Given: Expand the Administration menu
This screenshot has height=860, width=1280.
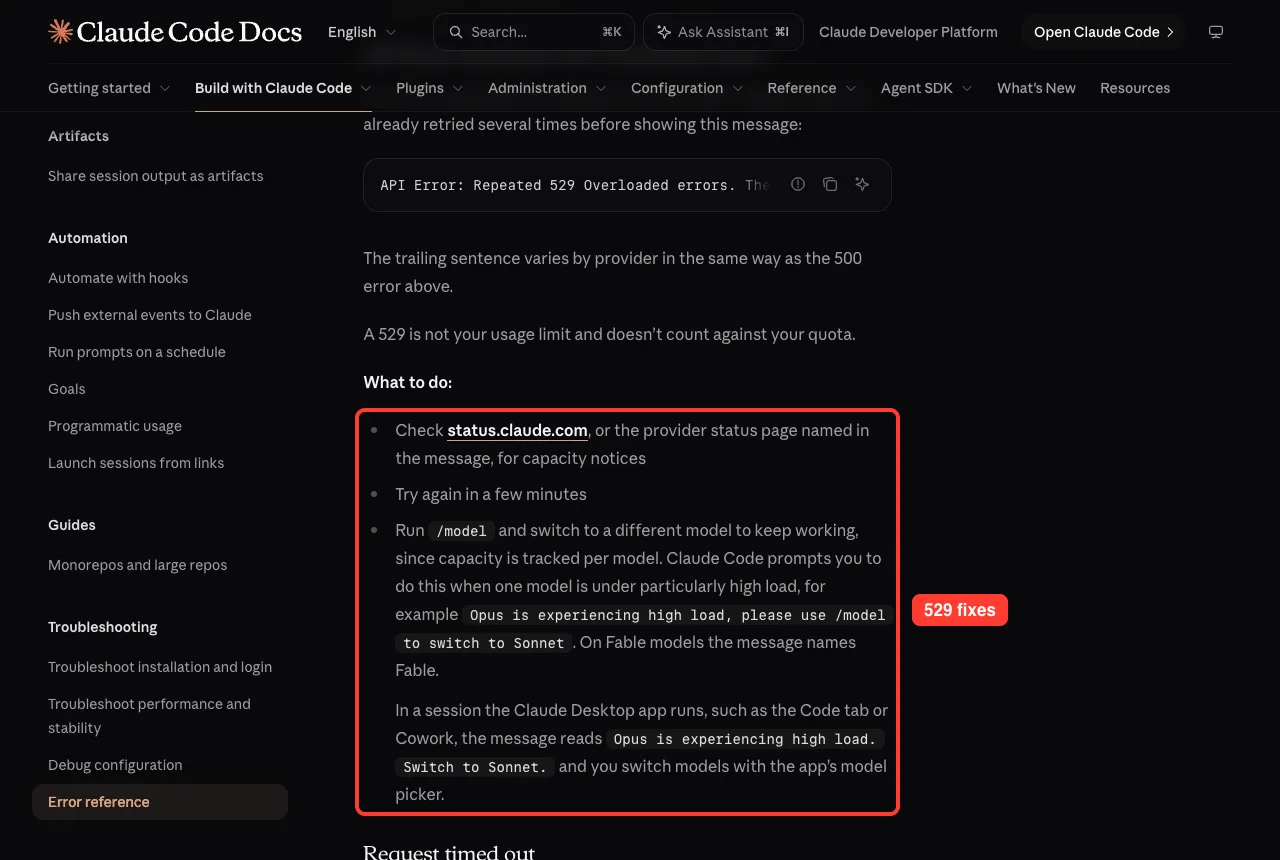Looking at the screenshot, I should (547, 88).
